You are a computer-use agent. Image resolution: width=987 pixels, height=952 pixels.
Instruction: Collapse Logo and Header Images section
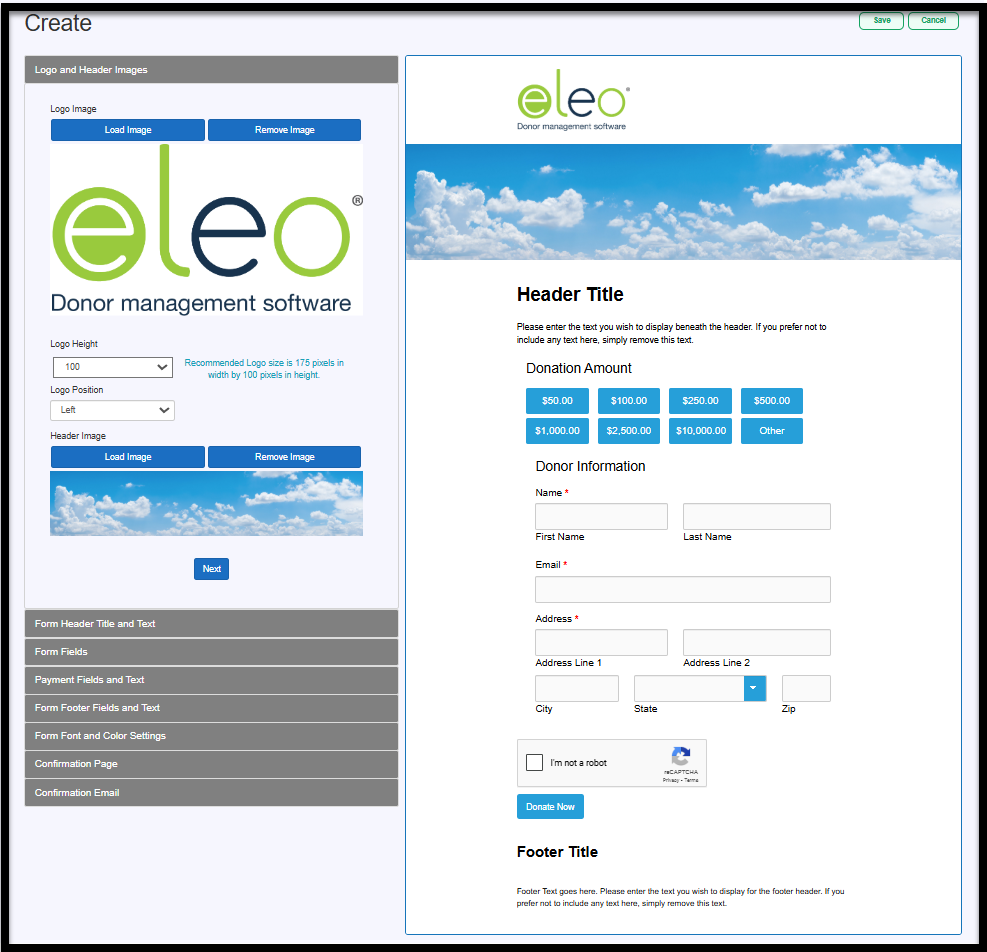[212, 70]
